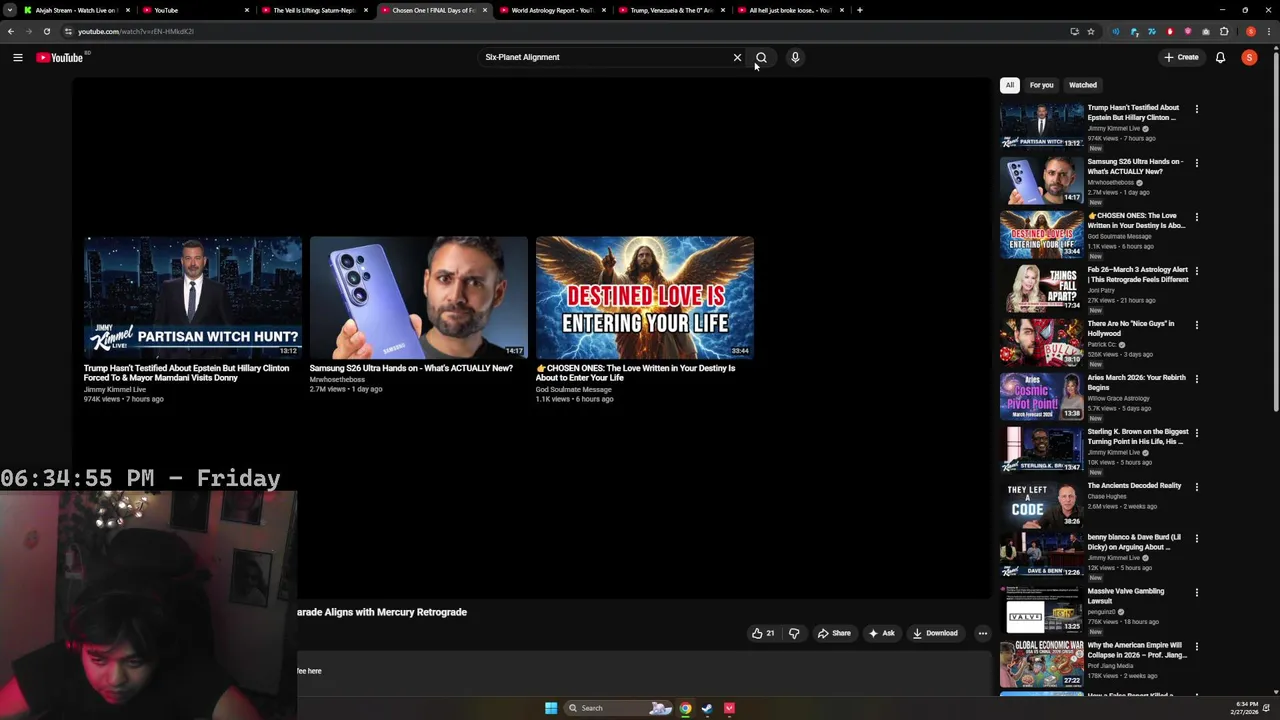This screenshot has height=720, width=1280.
Task: Open the more actions ellipsis under video
Action: (x=982, y=633)
